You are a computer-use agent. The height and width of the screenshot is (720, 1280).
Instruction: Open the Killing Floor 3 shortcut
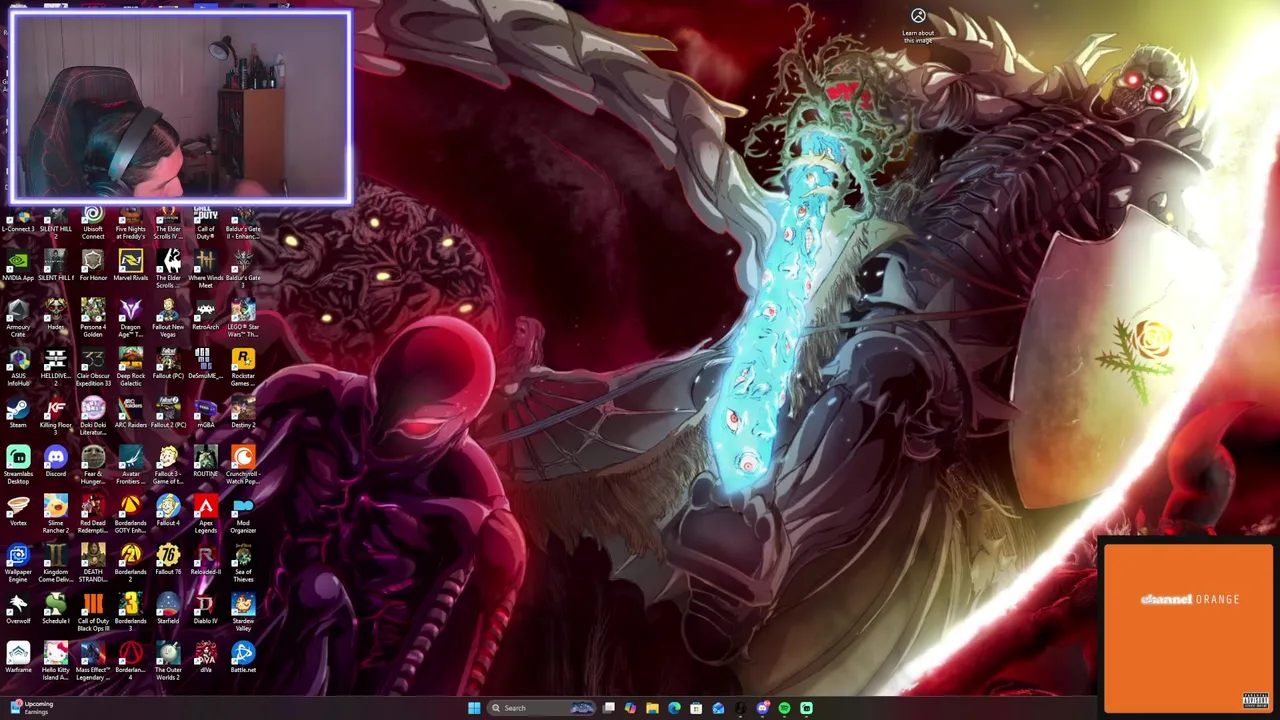[55, 413]
